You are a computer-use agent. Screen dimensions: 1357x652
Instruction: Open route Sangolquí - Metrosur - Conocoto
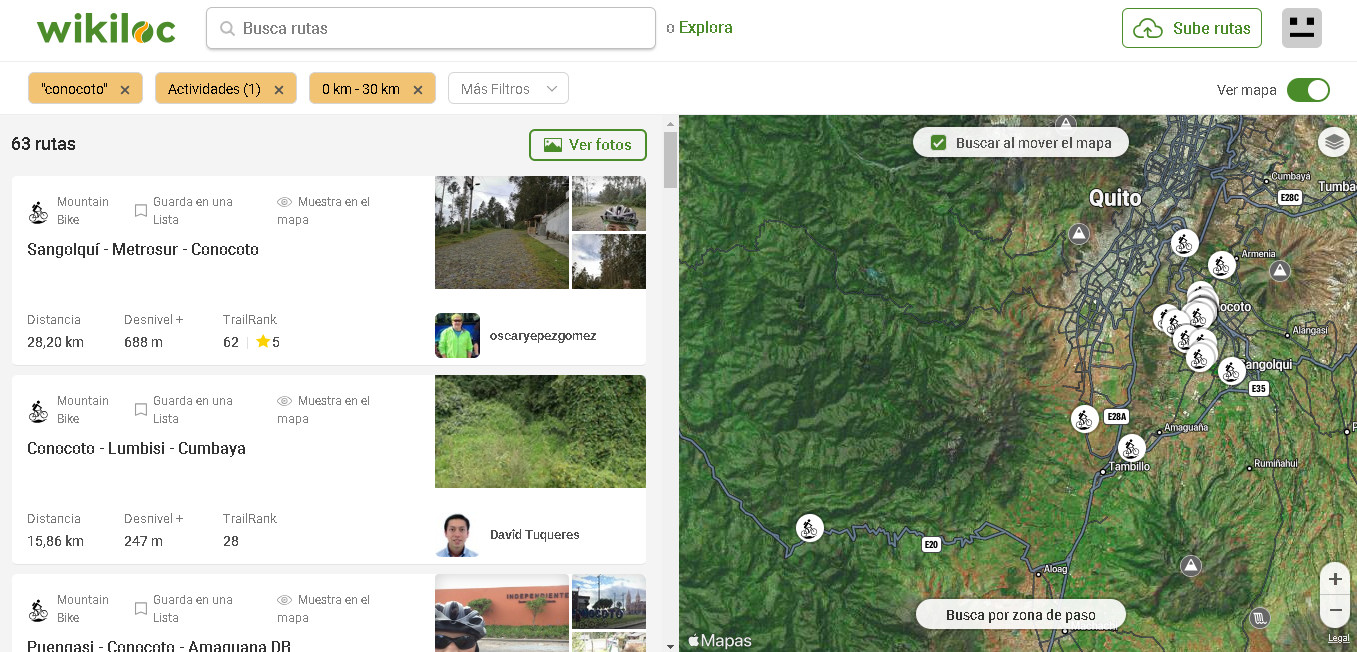(x=143, y=249)
